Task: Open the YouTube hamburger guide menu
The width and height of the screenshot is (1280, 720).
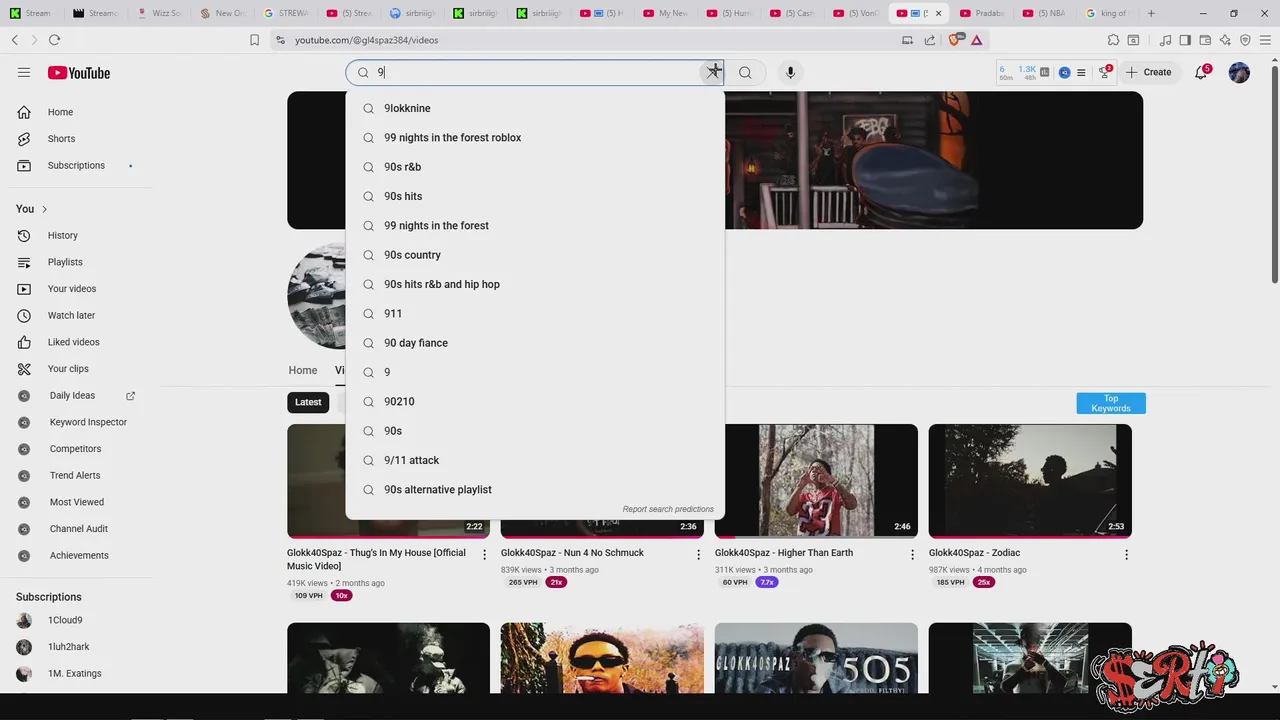Action: (24, 72)
